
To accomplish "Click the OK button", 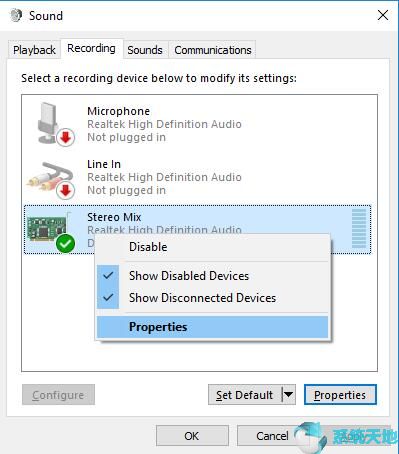I will pos(192,436).
